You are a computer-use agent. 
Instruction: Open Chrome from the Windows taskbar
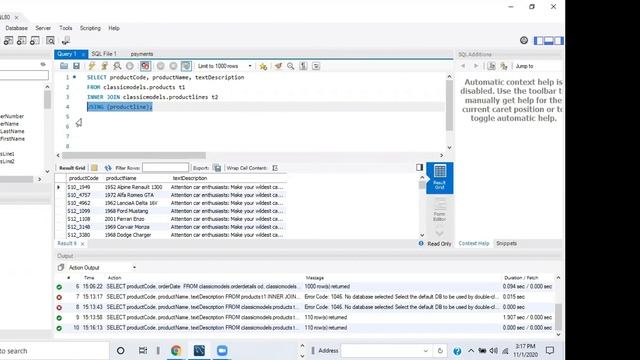coord(176,351)
